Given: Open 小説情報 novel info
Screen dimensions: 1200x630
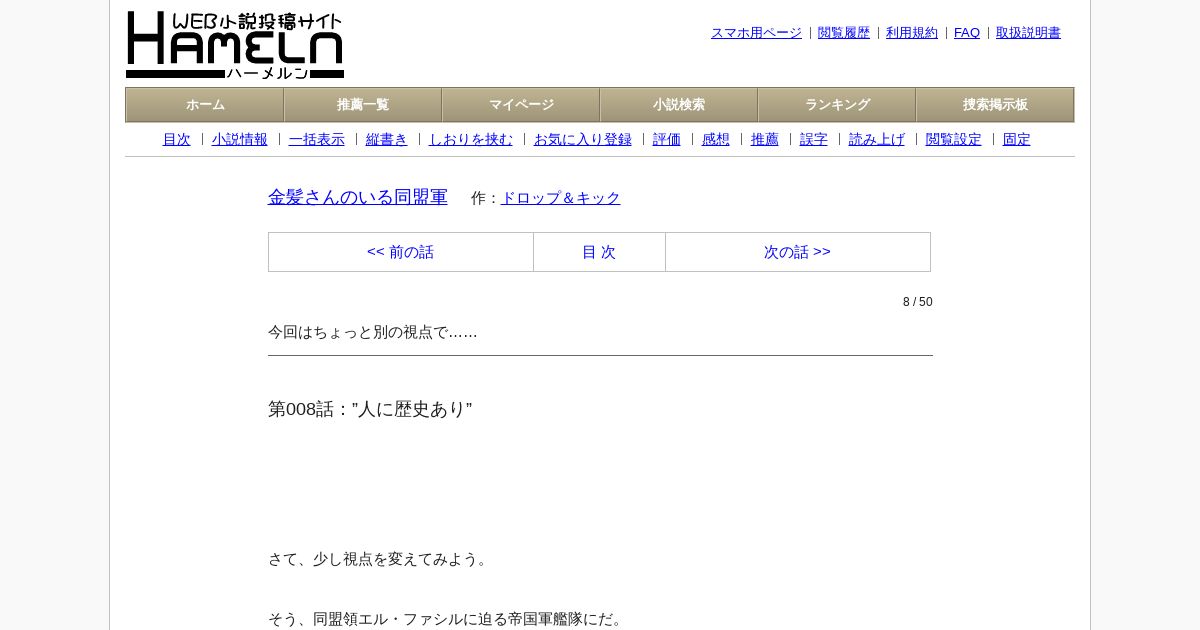Looking at the screenshot, I should (240, 140).
